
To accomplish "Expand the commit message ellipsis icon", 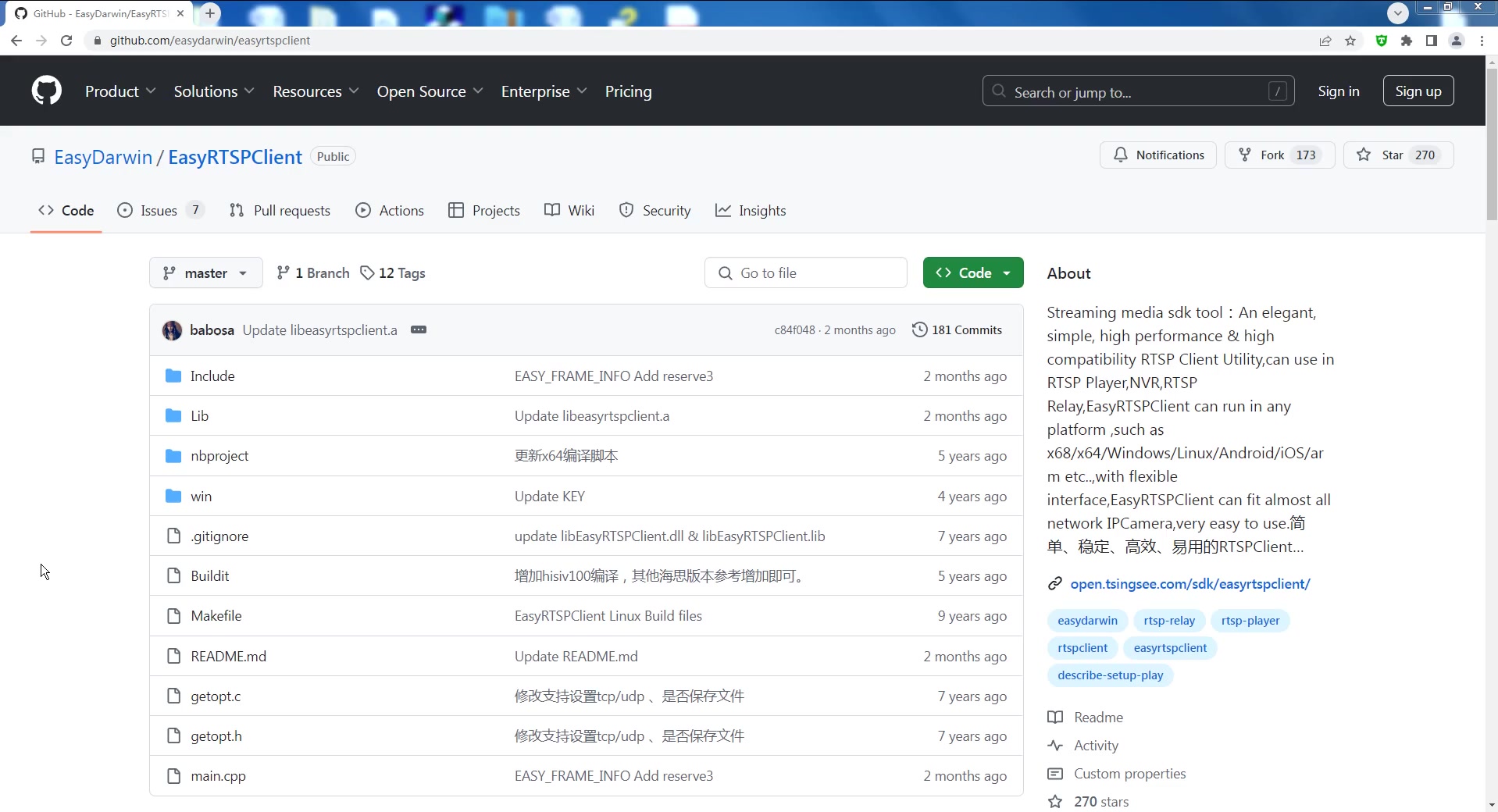I will [x=419, y=329].
